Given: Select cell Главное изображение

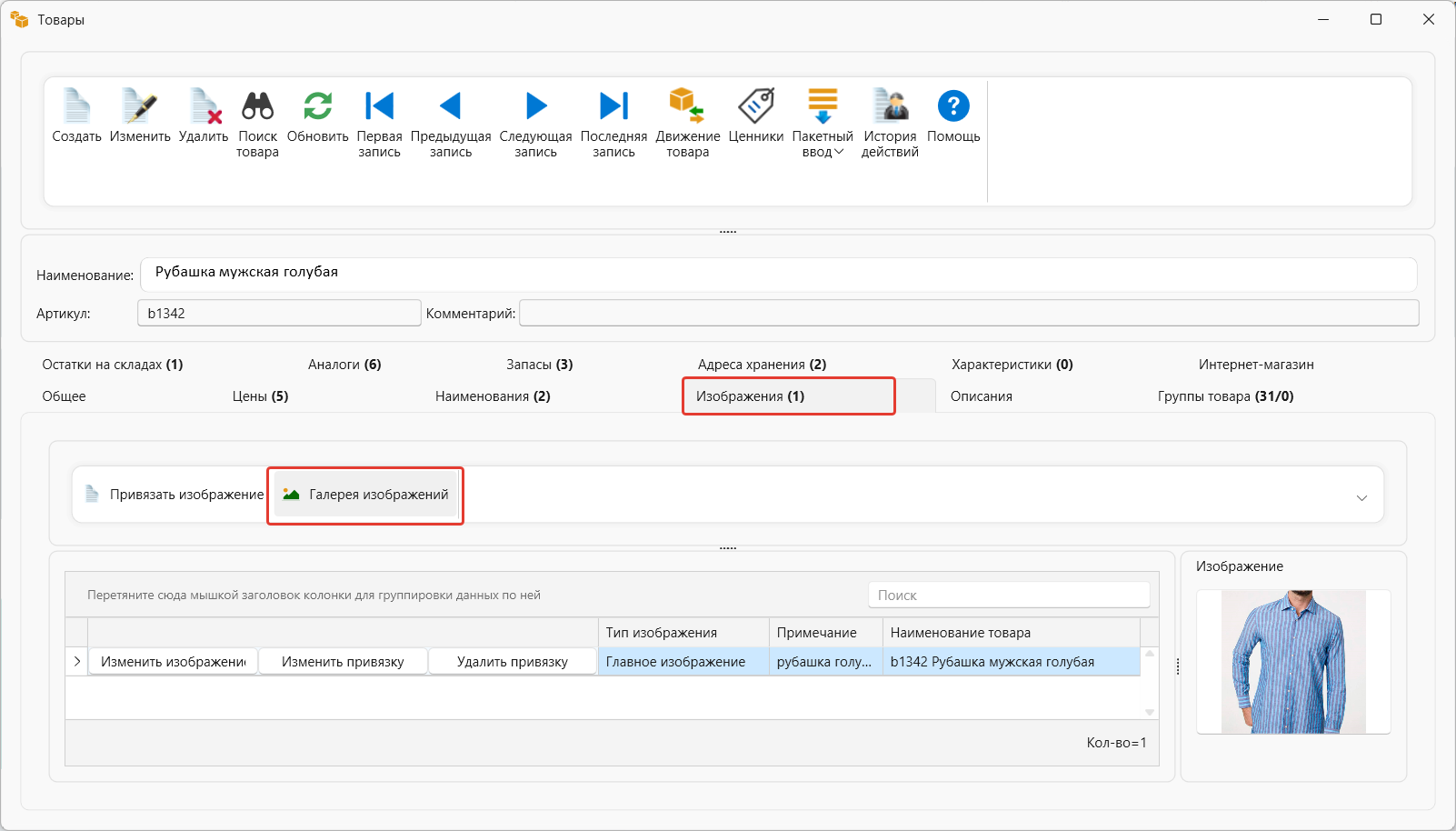Looking at the screenshot, I should pos(683,662).
